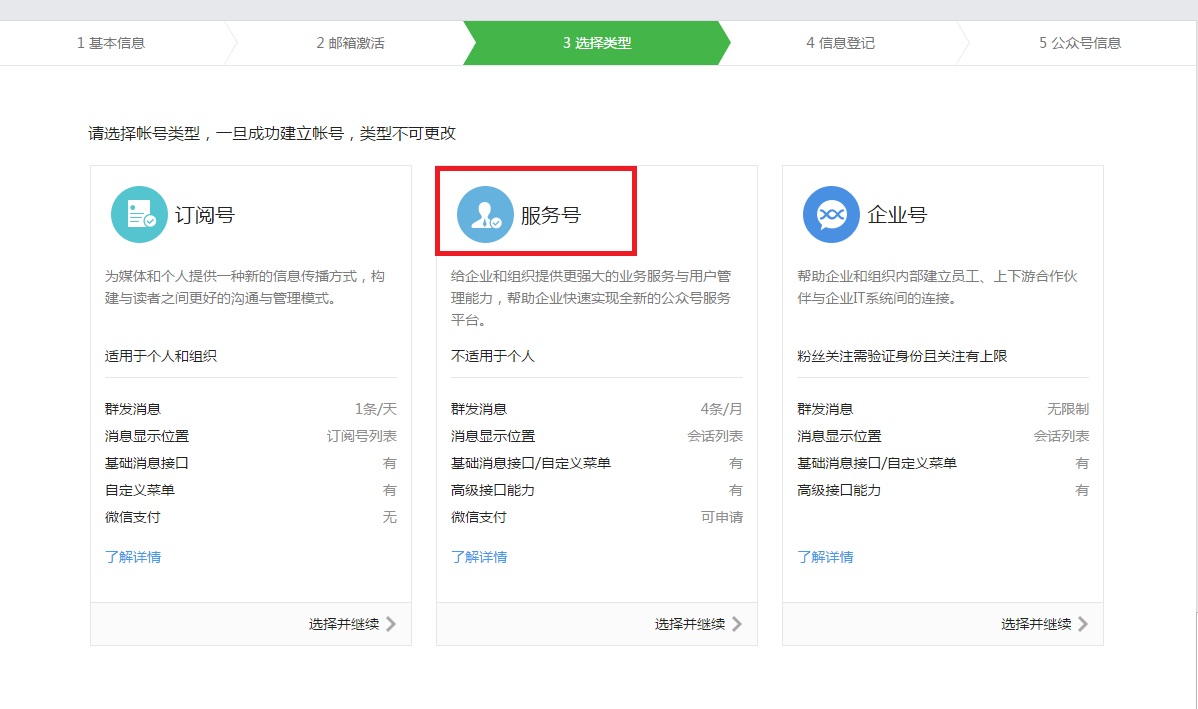Image resolution: width=1198 pixels, height=709 pixels.
Task: Click the 订阅号 card title
Action: click(x=205, y=215)
